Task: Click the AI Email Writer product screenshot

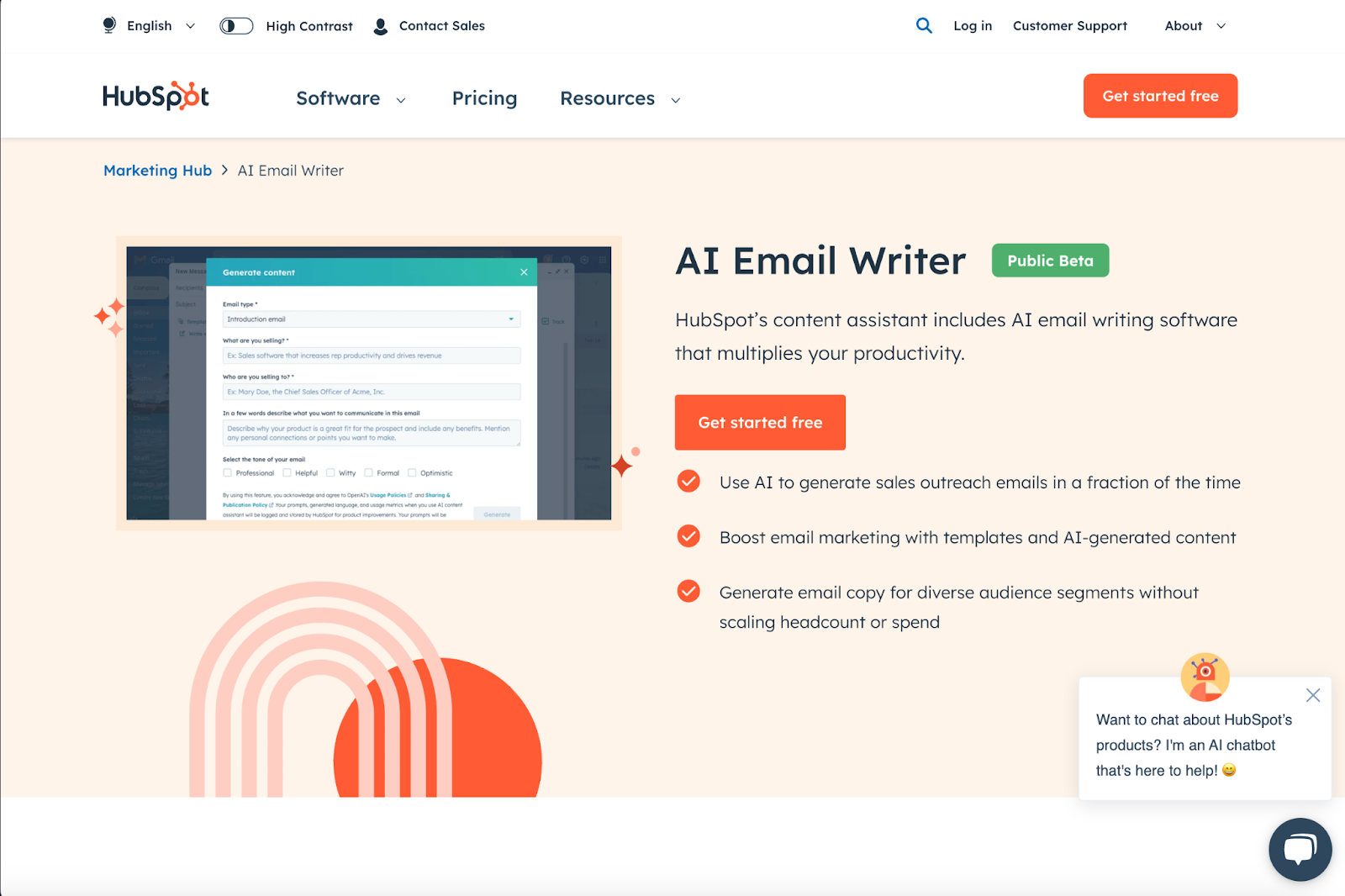Action: [368, 383]
